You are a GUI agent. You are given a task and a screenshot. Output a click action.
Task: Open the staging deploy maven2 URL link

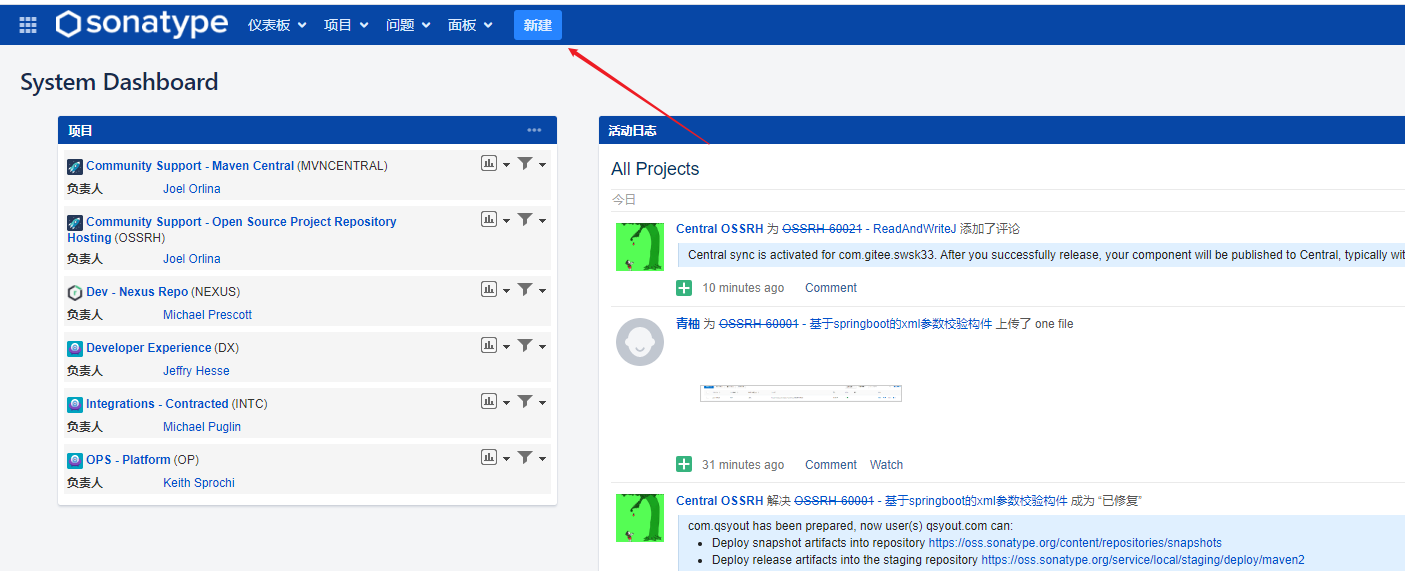point(1143,560)
